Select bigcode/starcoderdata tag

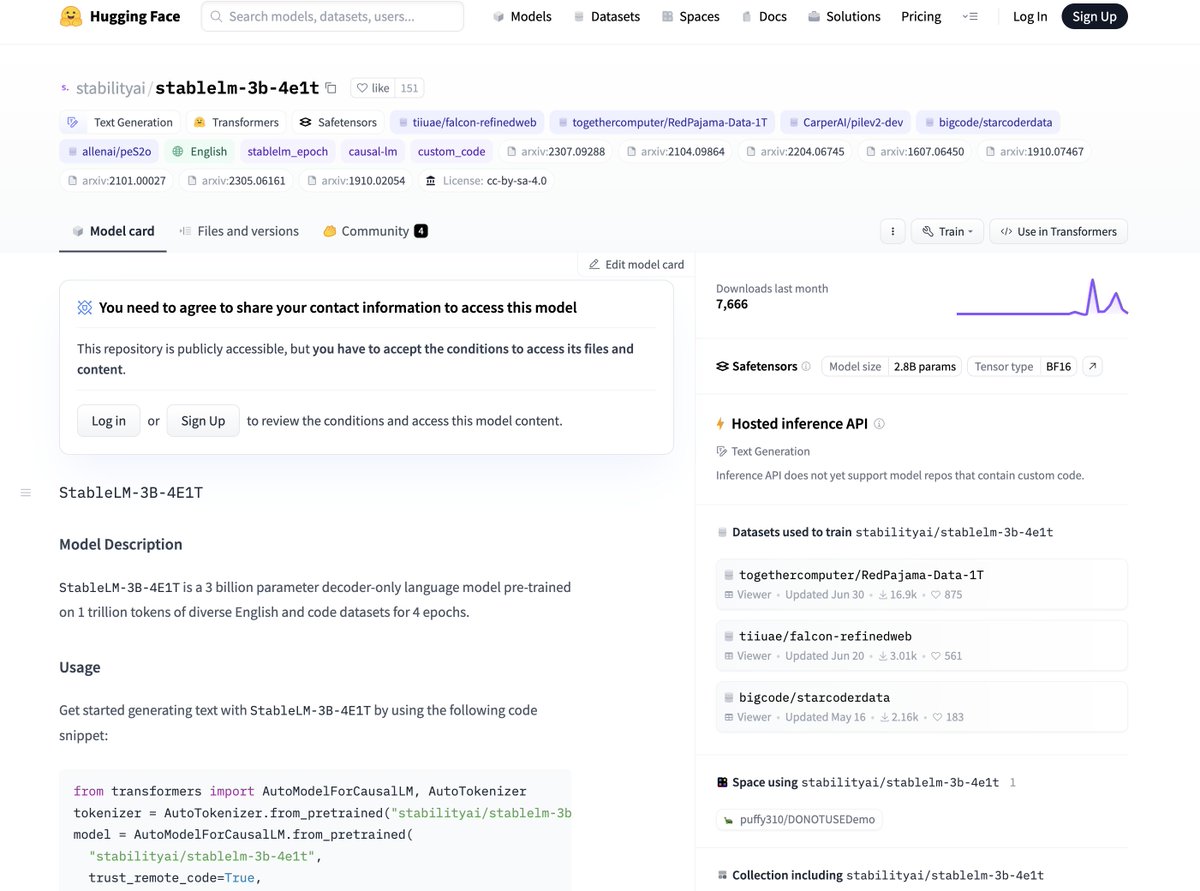(988, 122)
